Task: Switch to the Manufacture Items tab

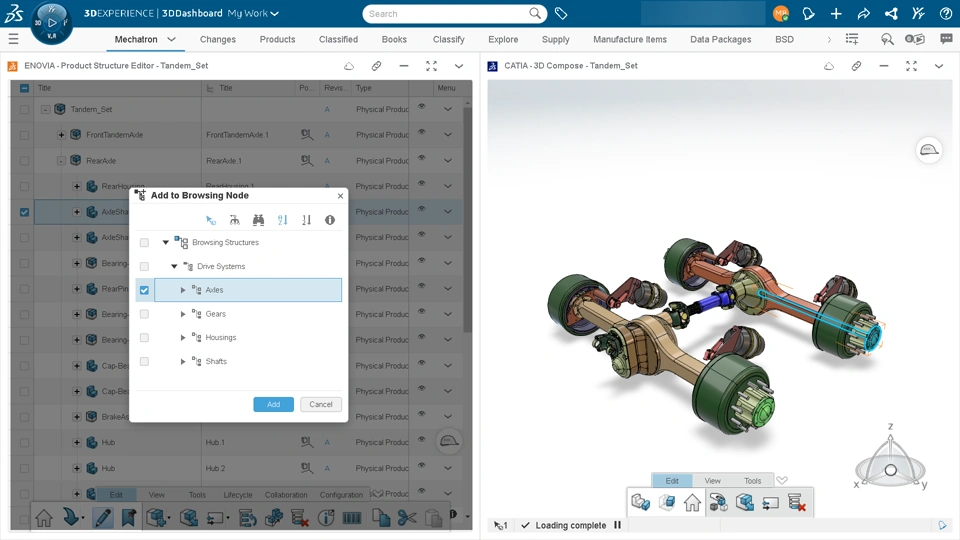Action: click(x=629, y=39)
